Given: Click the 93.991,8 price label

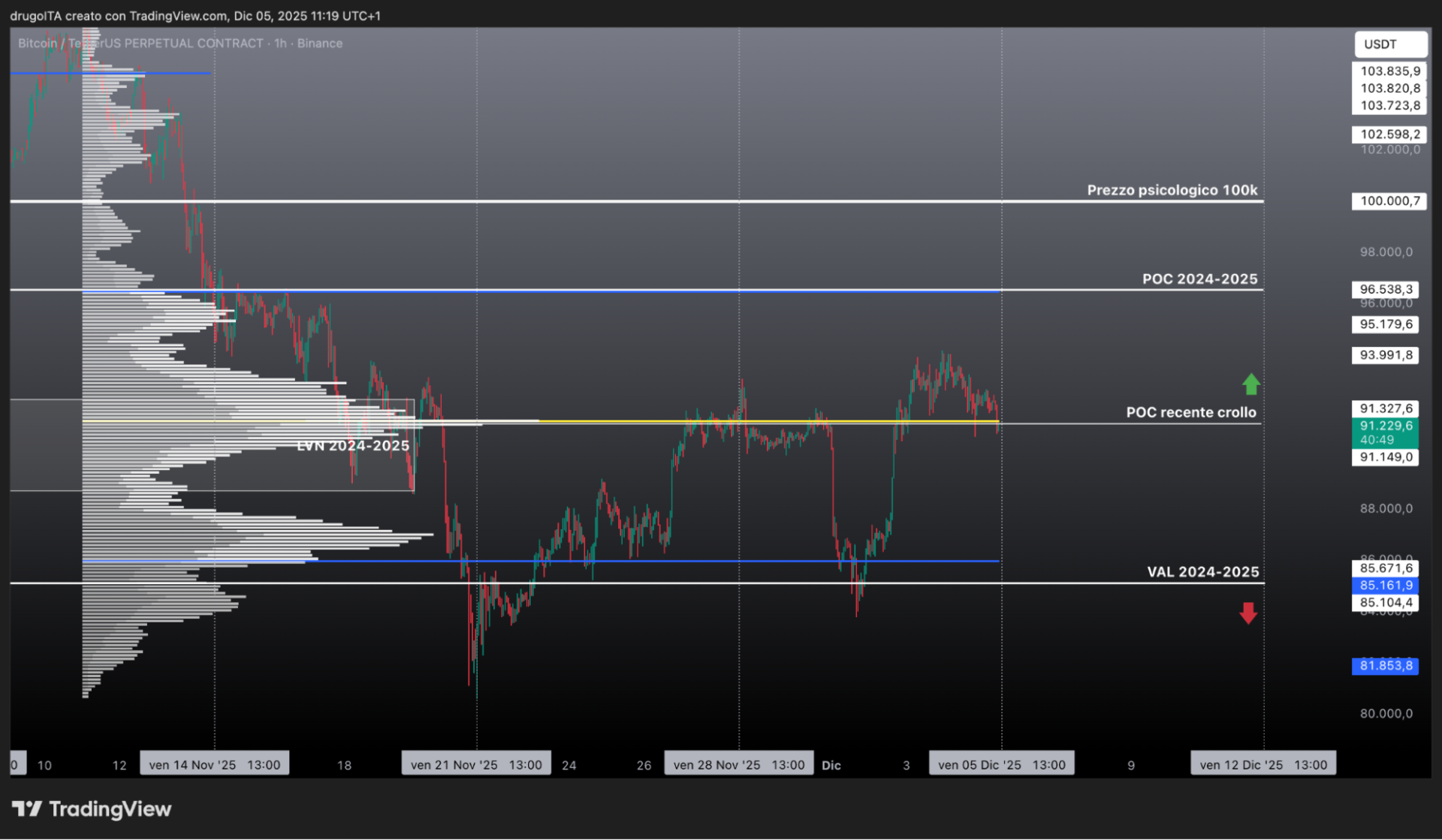Looking at the screenshot, I should pos(1386,355).
